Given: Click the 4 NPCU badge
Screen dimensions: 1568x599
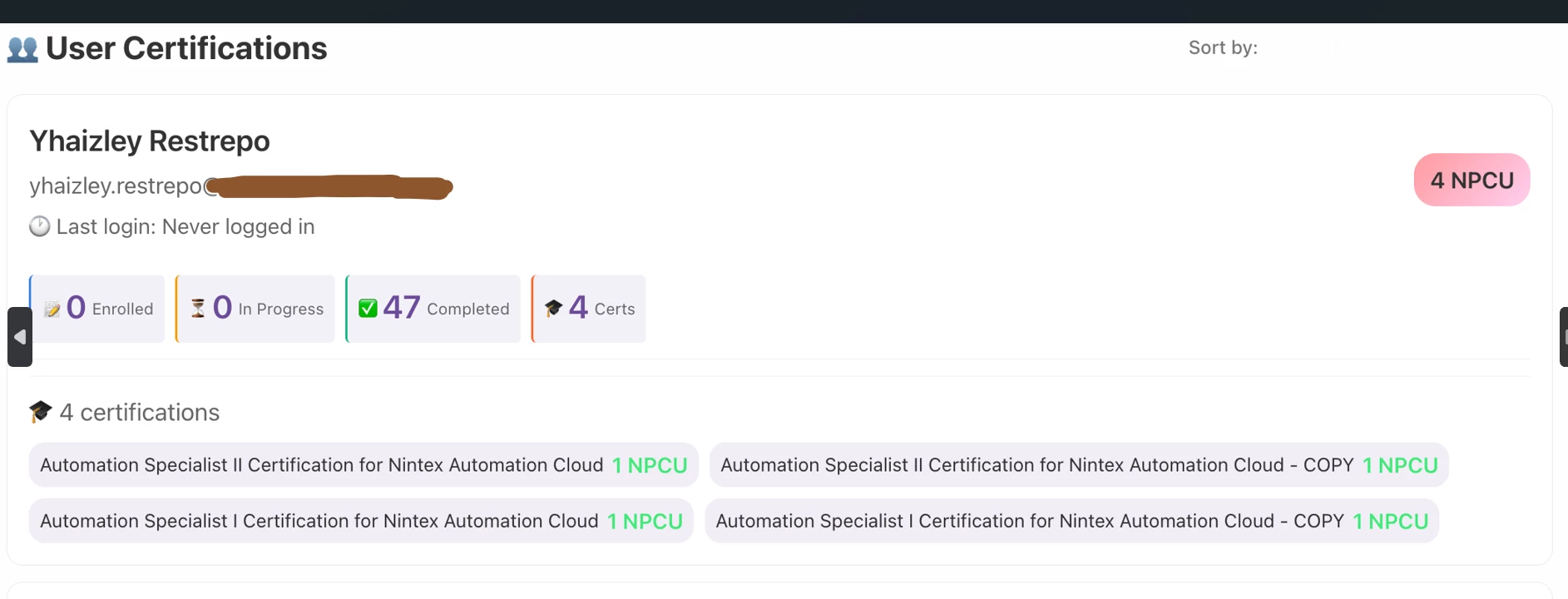Looking at the screenshot, I should [1472, 180].
